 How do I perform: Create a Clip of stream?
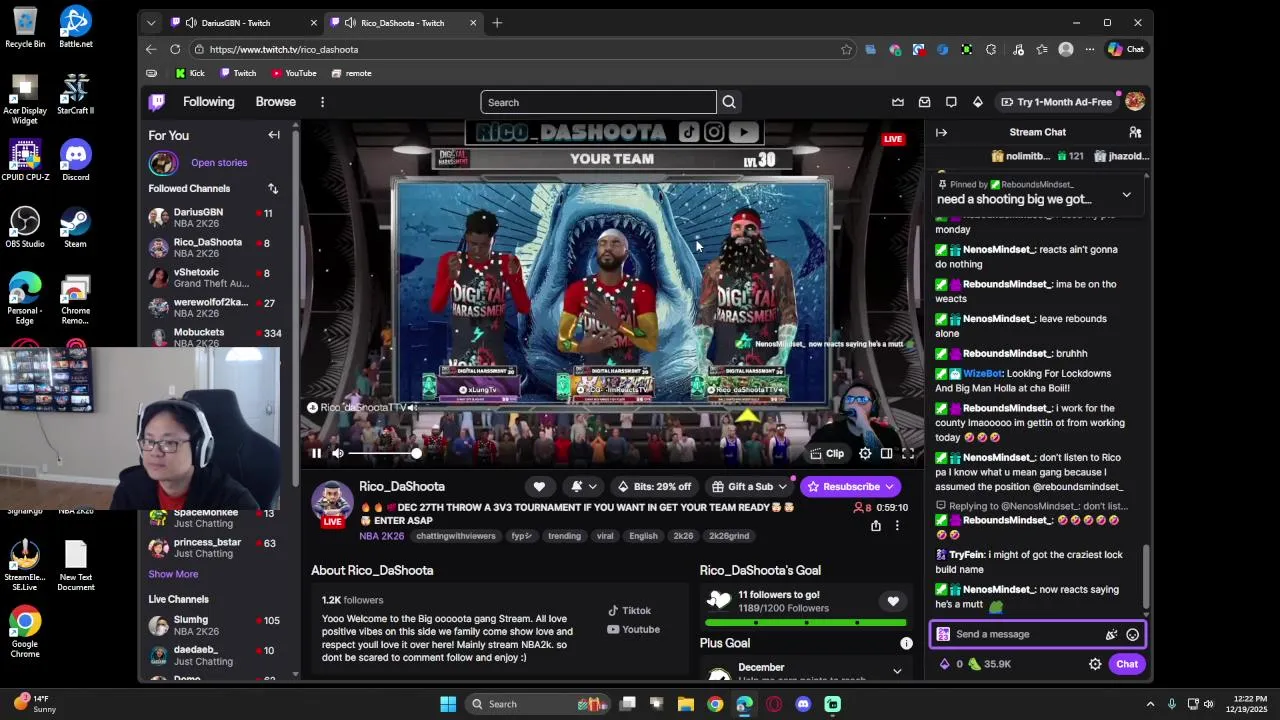(827, 453)
